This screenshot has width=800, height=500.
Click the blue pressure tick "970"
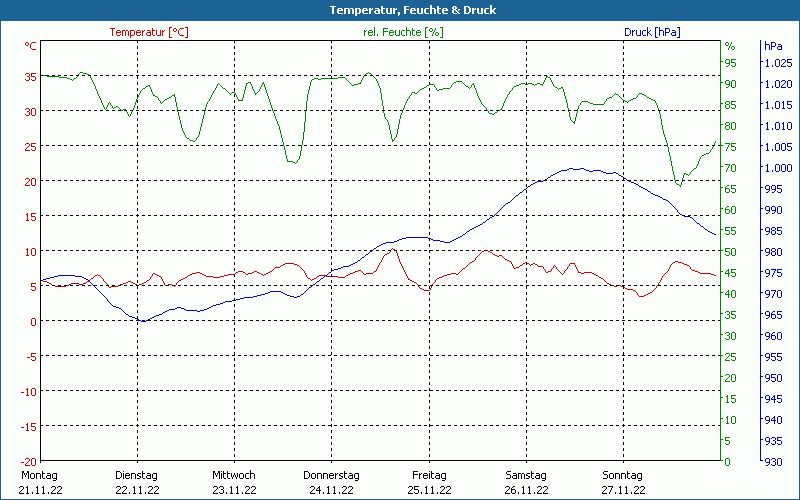773,294
